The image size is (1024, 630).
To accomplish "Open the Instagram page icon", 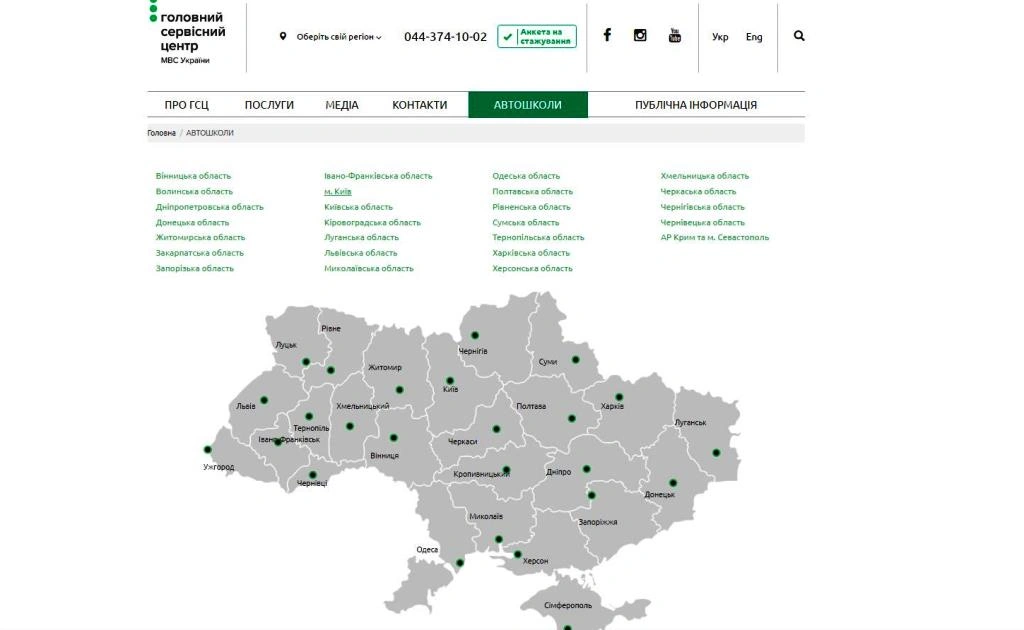I will point(640,35).
